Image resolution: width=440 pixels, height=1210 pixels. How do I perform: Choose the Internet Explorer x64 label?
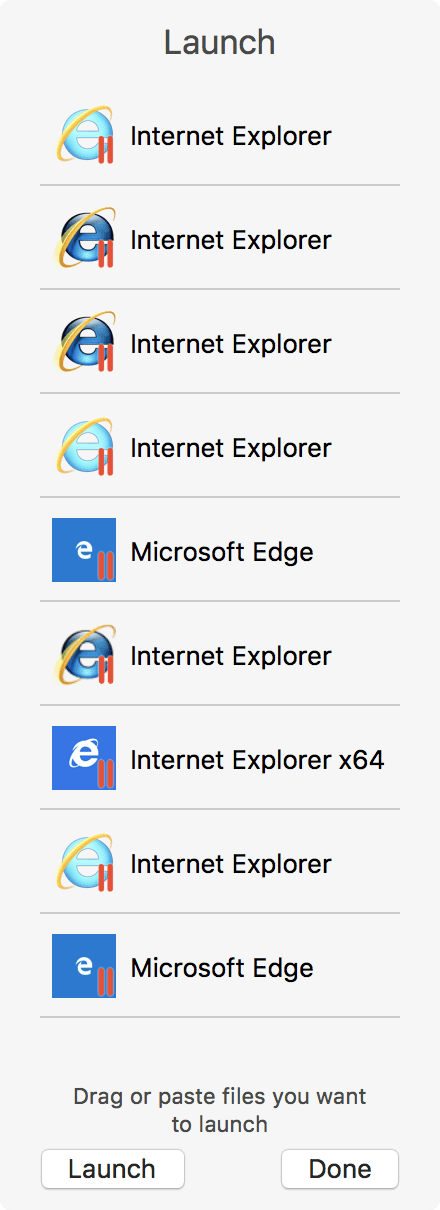tap(257, 760)
